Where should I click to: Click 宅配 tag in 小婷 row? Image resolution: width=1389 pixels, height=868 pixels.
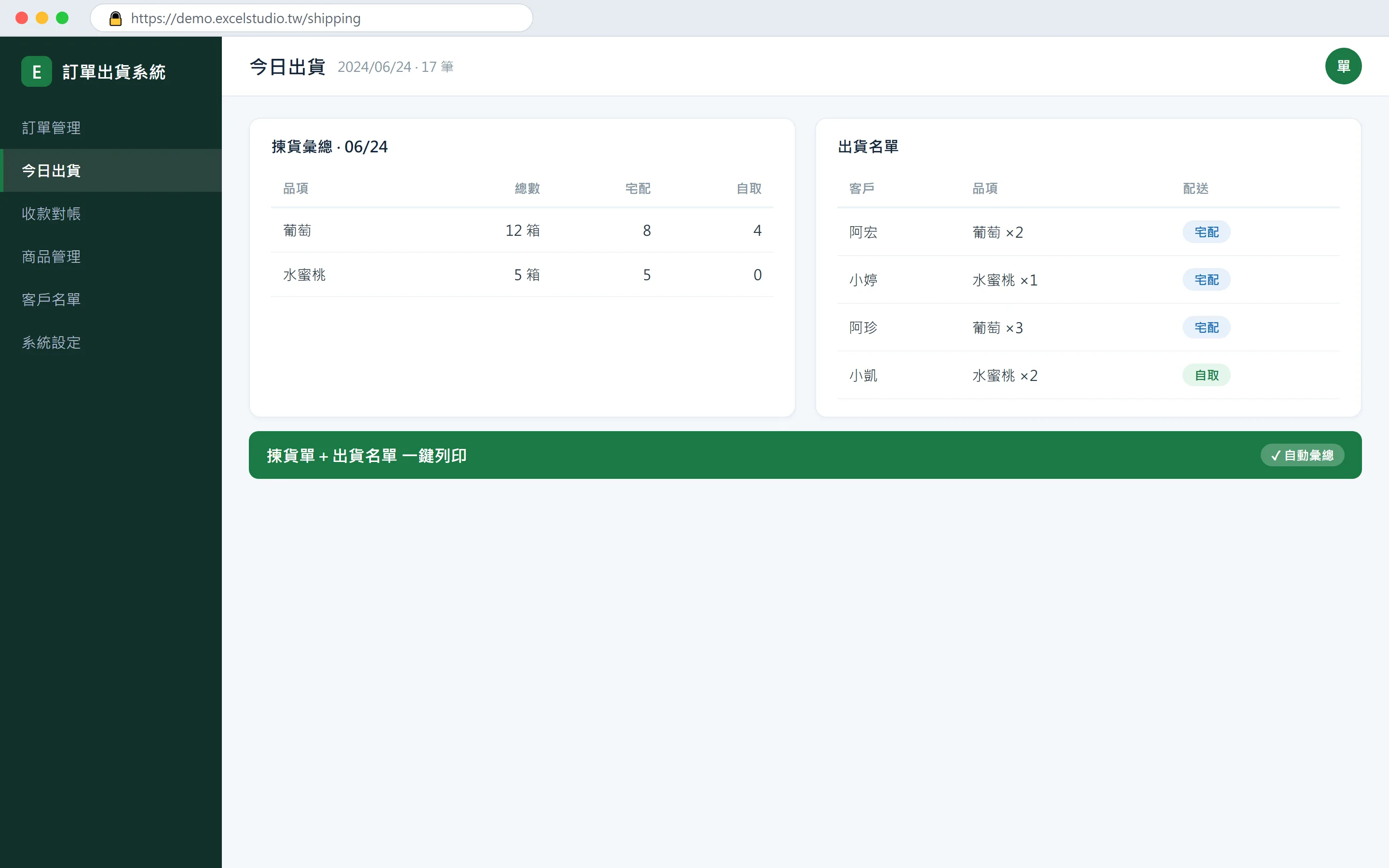pyautogui.click(x=1207, y=280)
